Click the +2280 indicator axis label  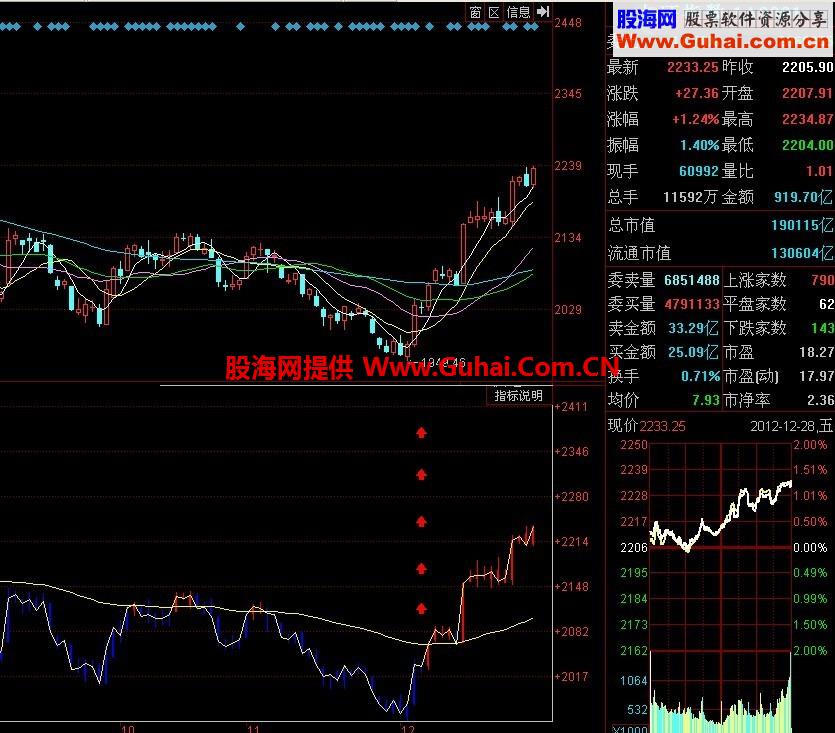click(x=571, y=497)
